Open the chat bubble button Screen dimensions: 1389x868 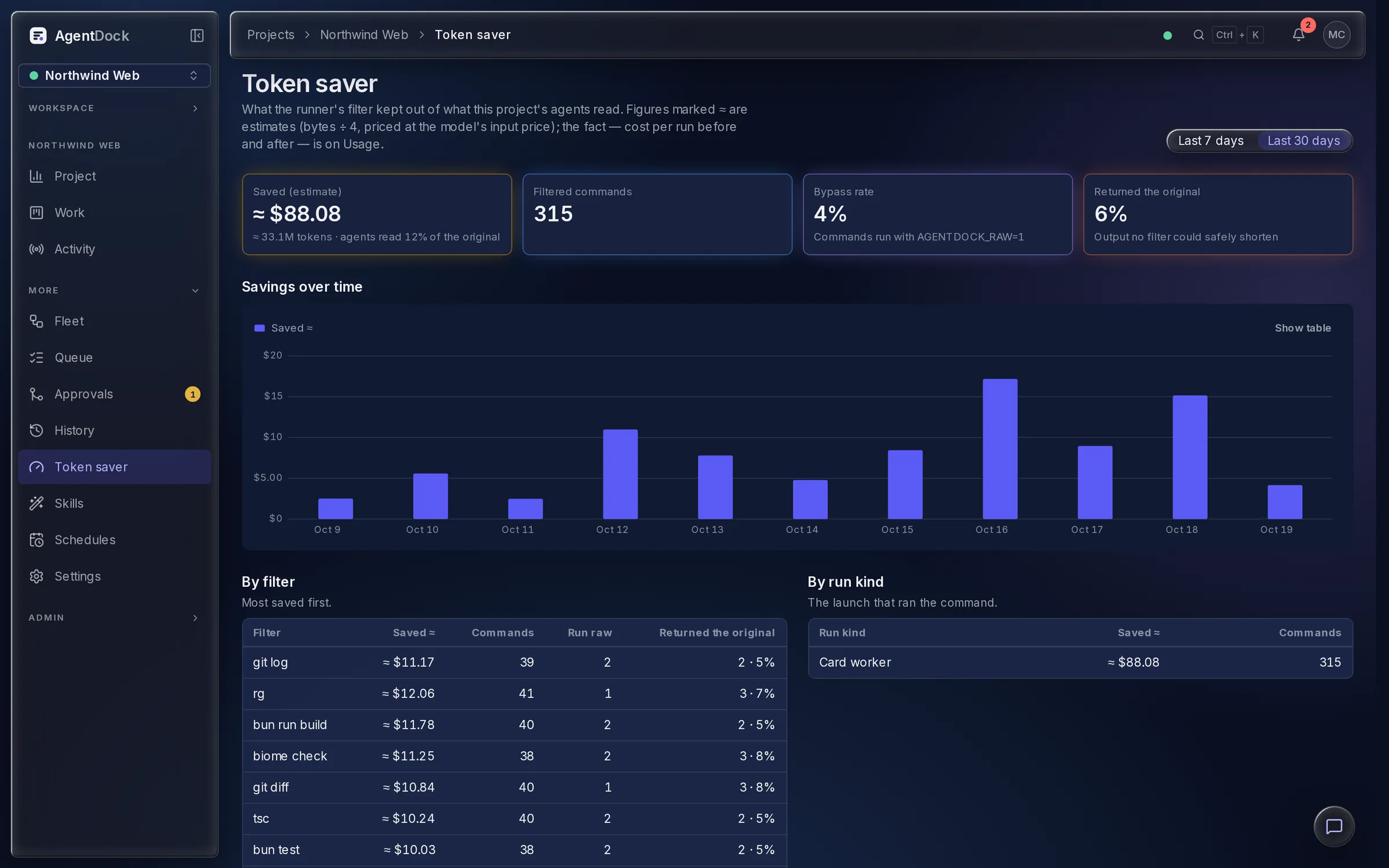click(x=1333, y=826)
